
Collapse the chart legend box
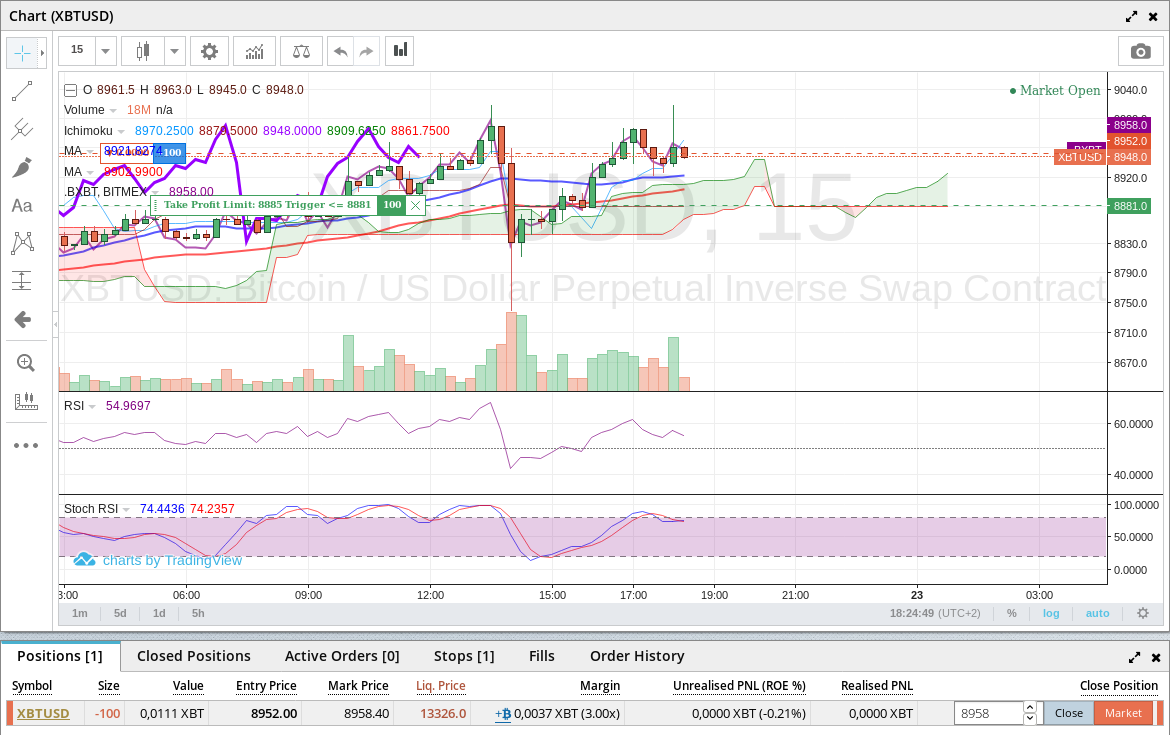(70, 90)
